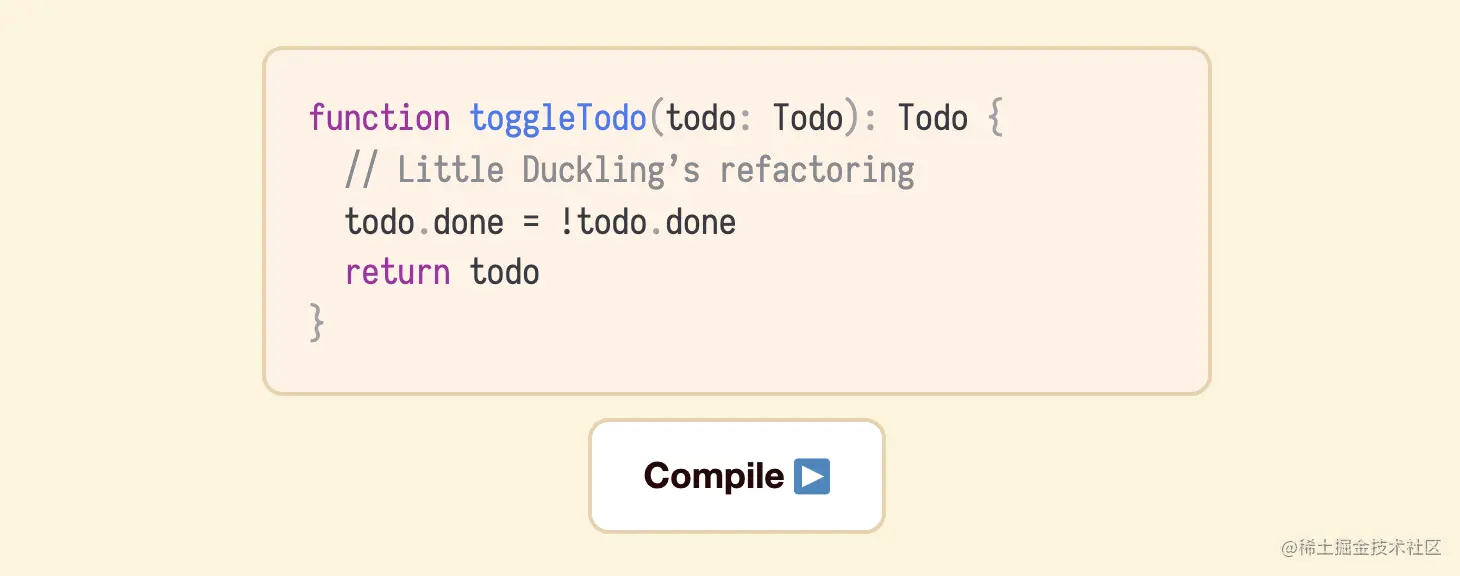Click 'todo' after the return keyword
1460x576 pixels.
coord(505,272)
